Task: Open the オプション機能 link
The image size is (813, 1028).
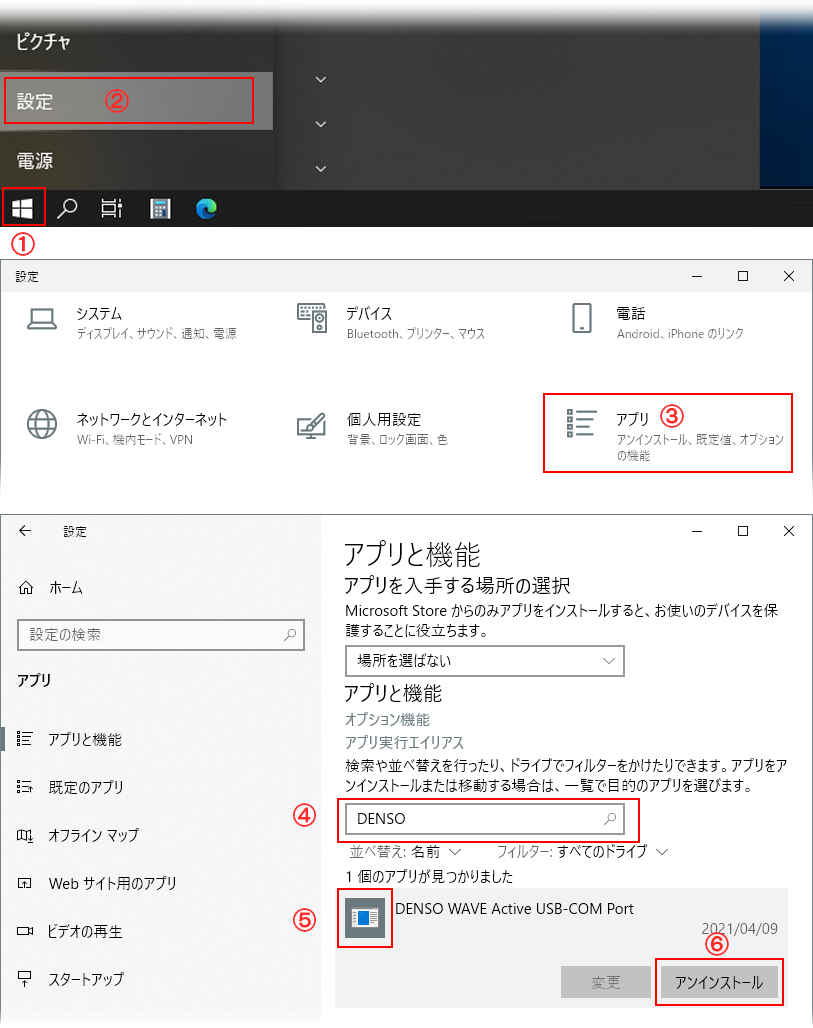Action: [x=387, y=720]
